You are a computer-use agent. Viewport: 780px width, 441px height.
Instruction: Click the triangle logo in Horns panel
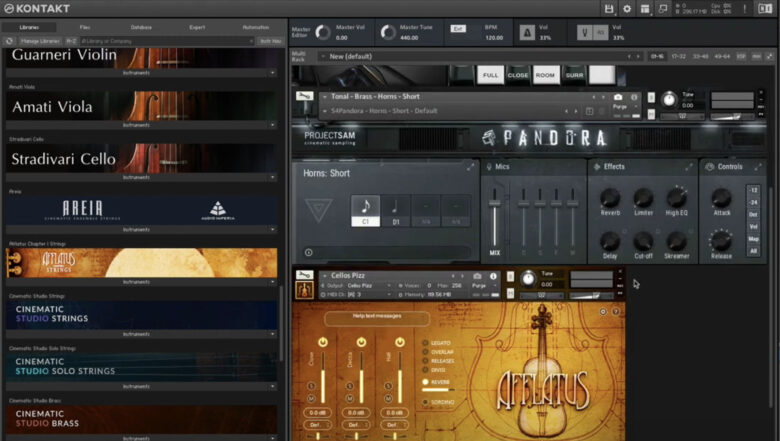pos(318,210)
